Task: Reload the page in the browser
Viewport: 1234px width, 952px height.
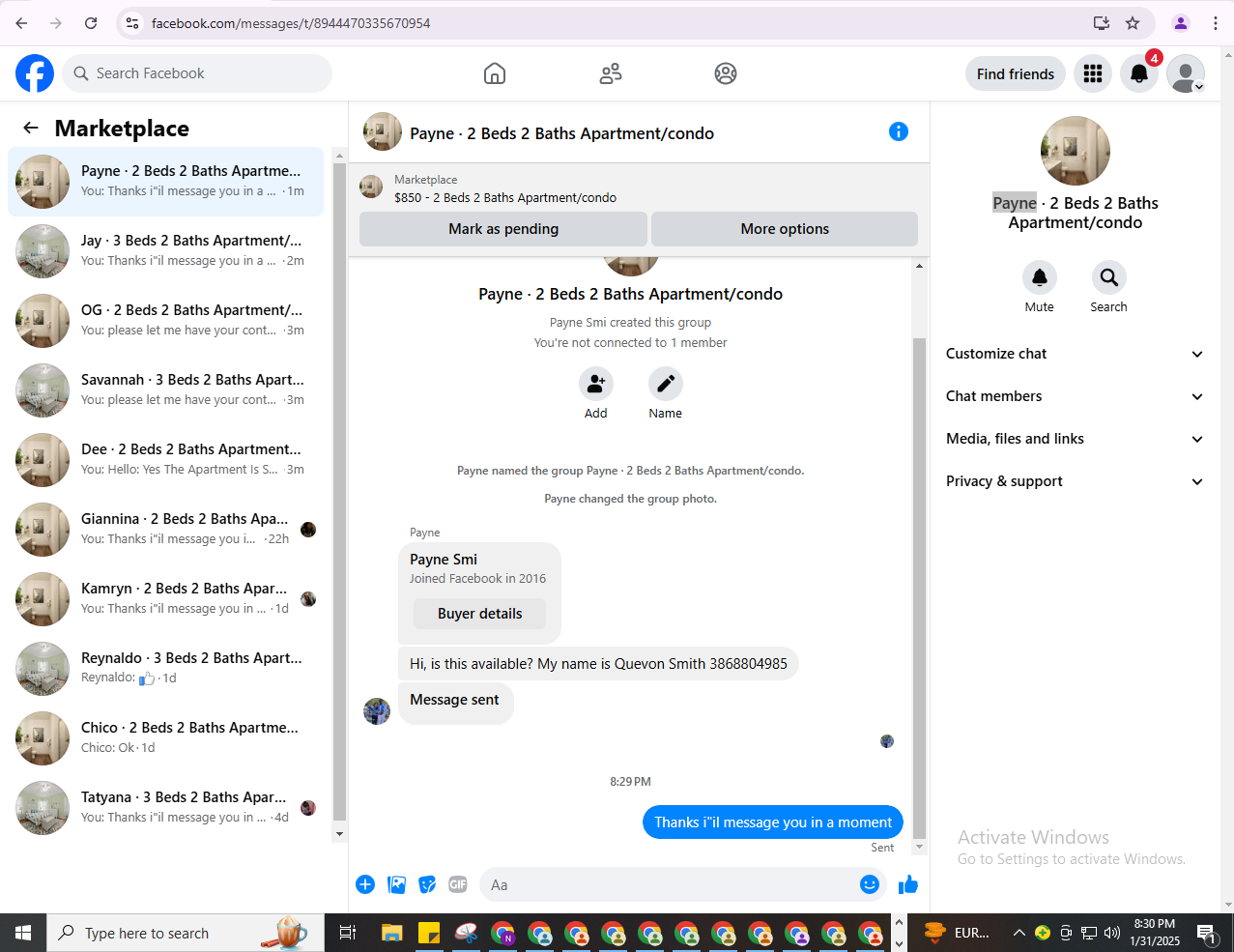Action: (91, 23)
